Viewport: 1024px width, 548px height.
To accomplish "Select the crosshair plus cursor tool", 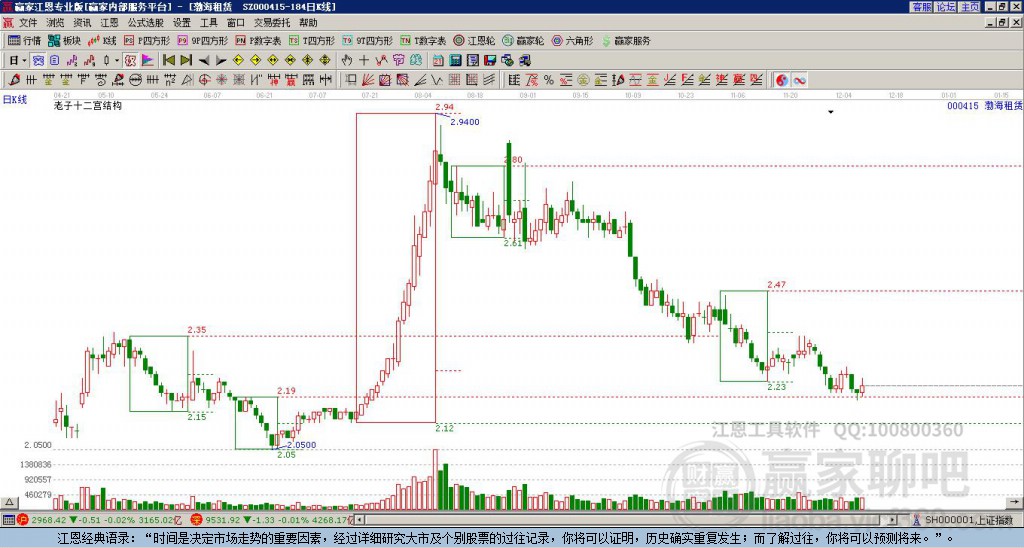I will click(x=364, y=61).
